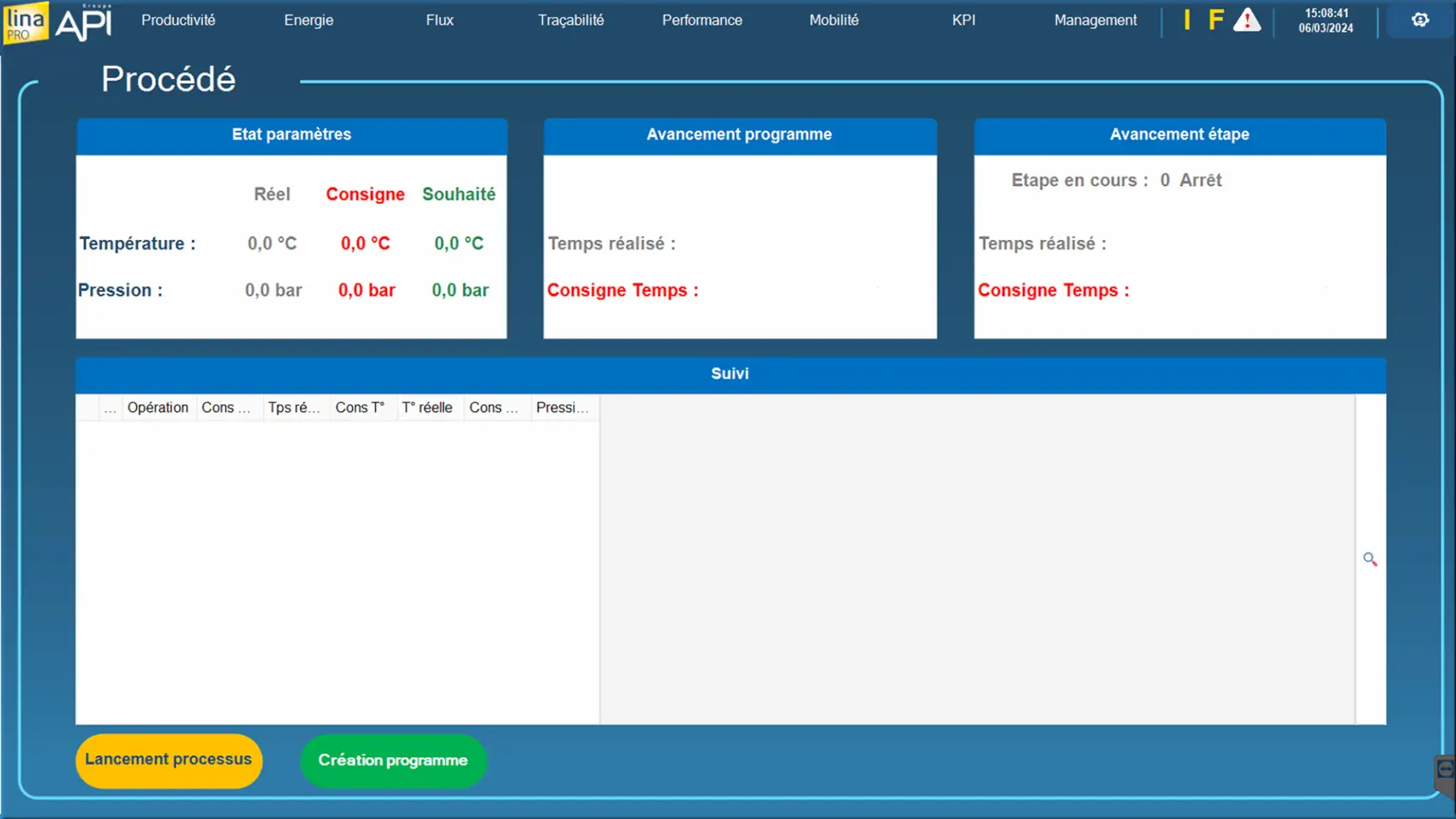
Task: Select the Flux menu item
Action: coord(439,21)
